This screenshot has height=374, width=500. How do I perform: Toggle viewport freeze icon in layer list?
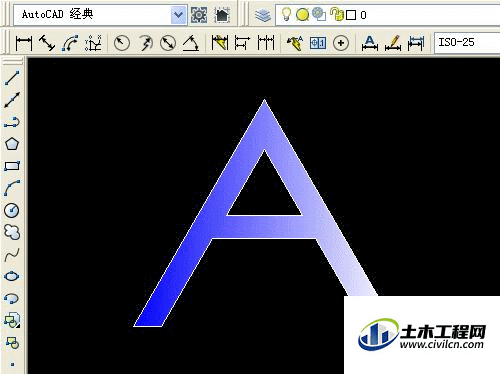(x=319, y=14)
